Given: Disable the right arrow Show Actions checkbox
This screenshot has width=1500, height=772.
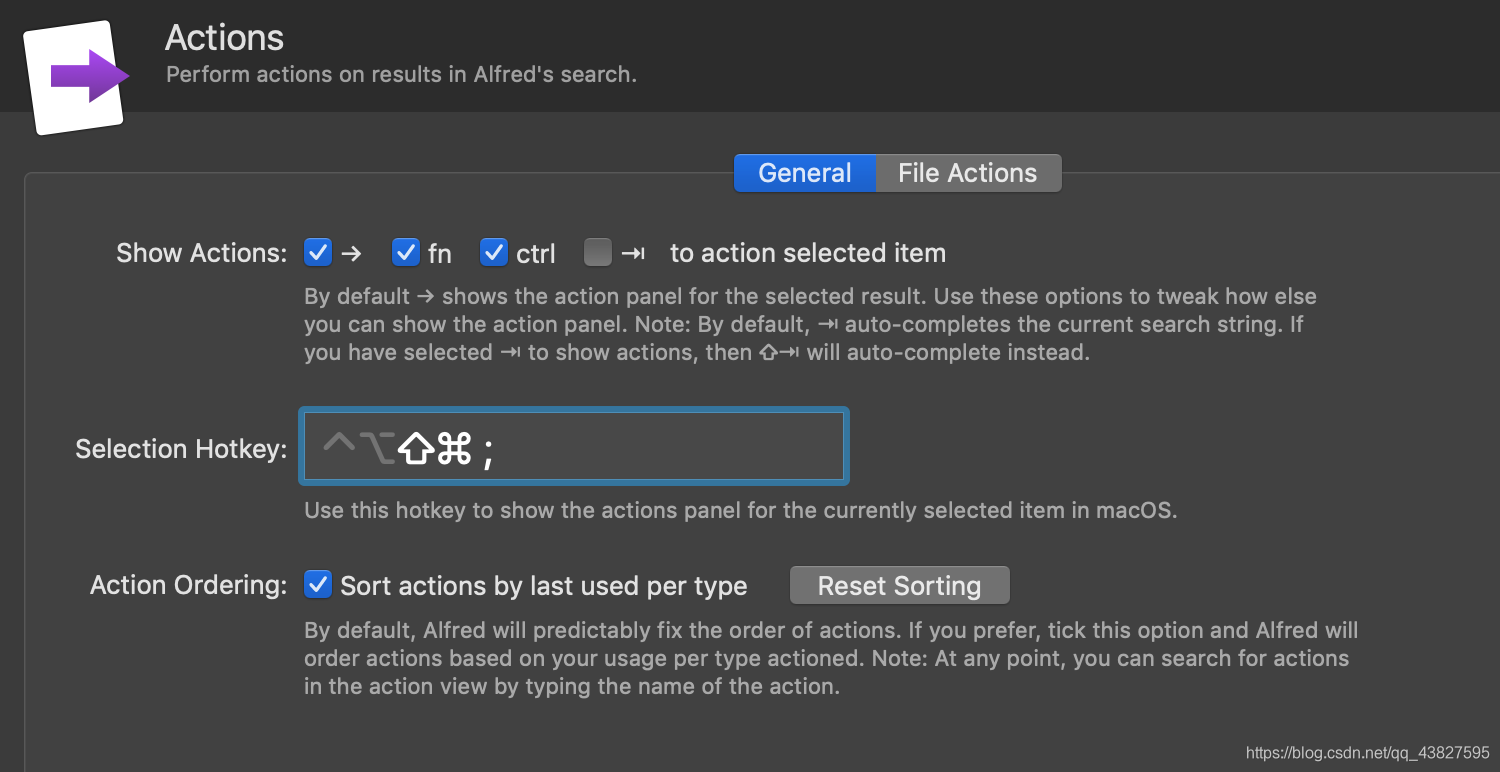Looking at the screenshot, I should tap(318, 253).
